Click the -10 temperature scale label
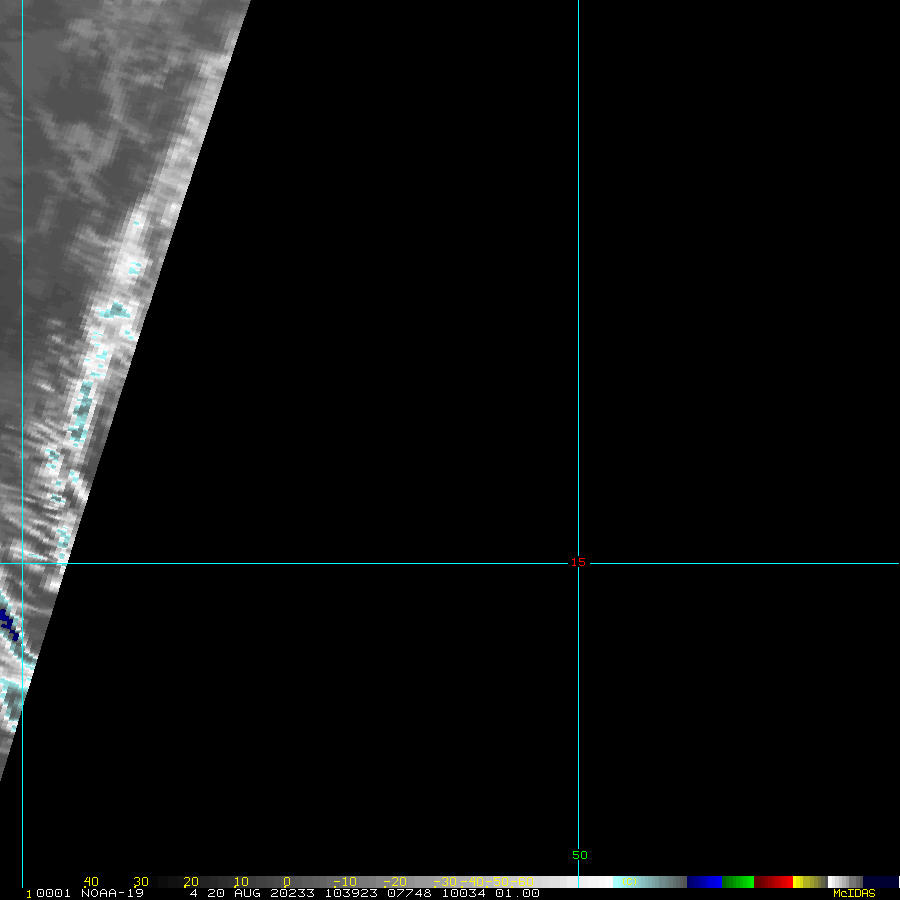This screenshot has height=900, width=900. [x=341, y=882]
